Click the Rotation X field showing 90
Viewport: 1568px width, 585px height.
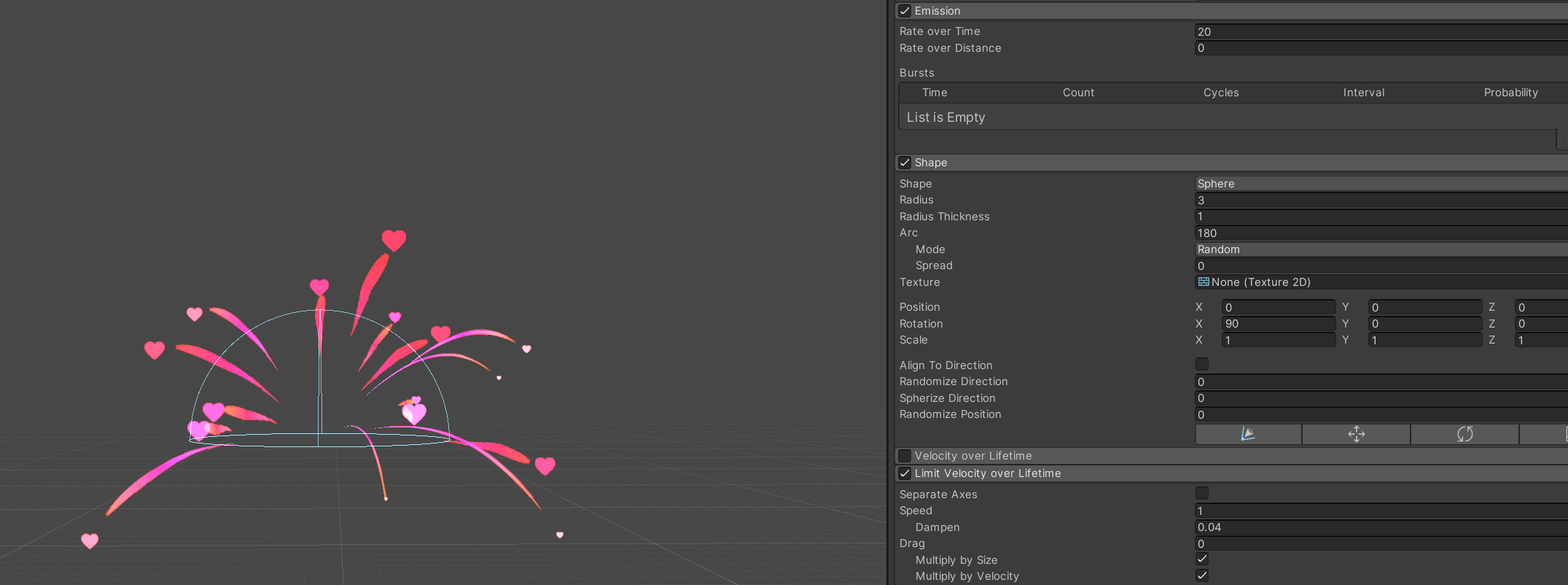click(x=1278, y=324)
